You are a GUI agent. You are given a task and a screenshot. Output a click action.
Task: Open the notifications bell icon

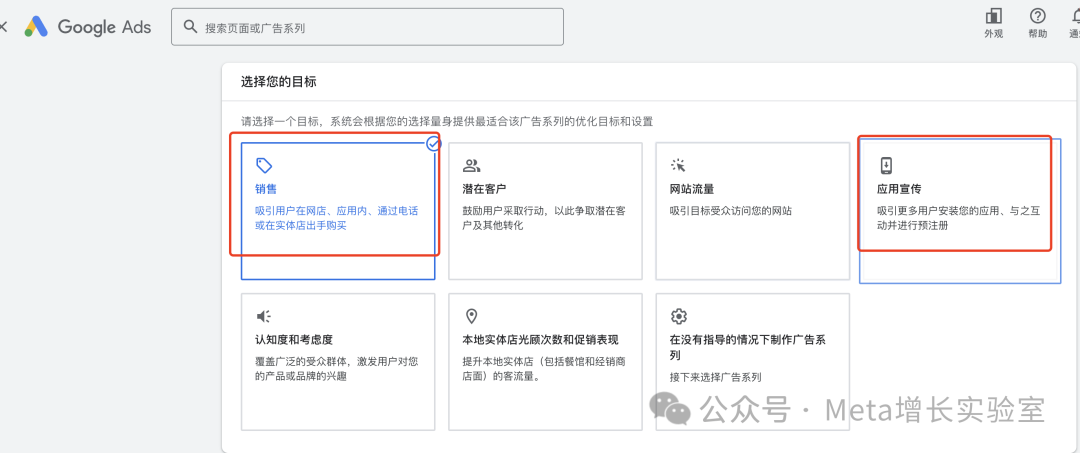[1074, 16]
